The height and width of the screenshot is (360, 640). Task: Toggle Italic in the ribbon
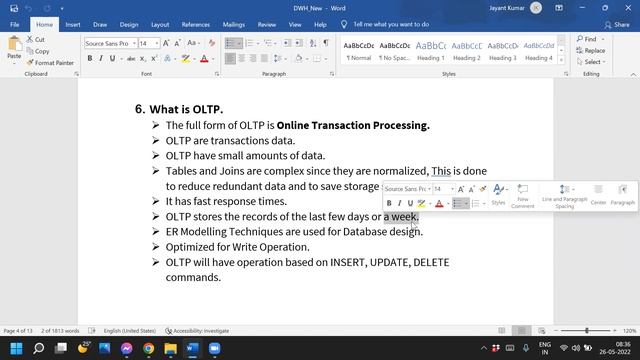101,59
